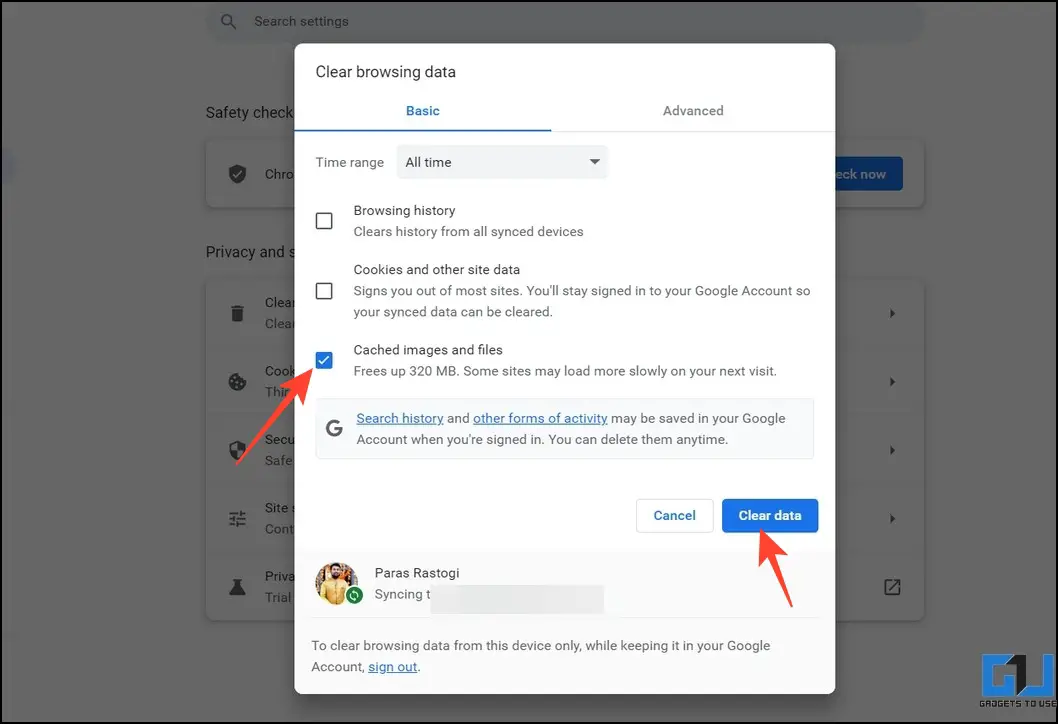
Task: Click the 'Paras Rastogi' account name
Action: point(417,573)
